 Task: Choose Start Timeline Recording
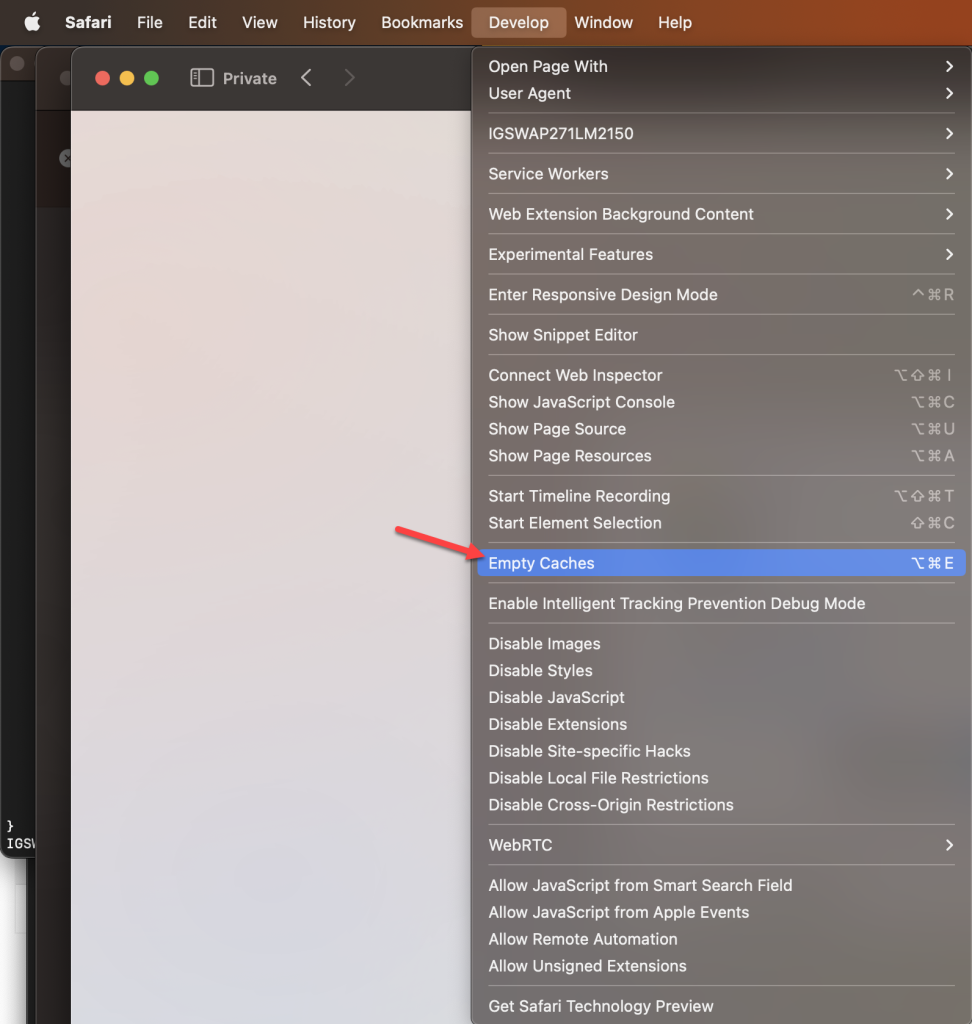(721, 496)
